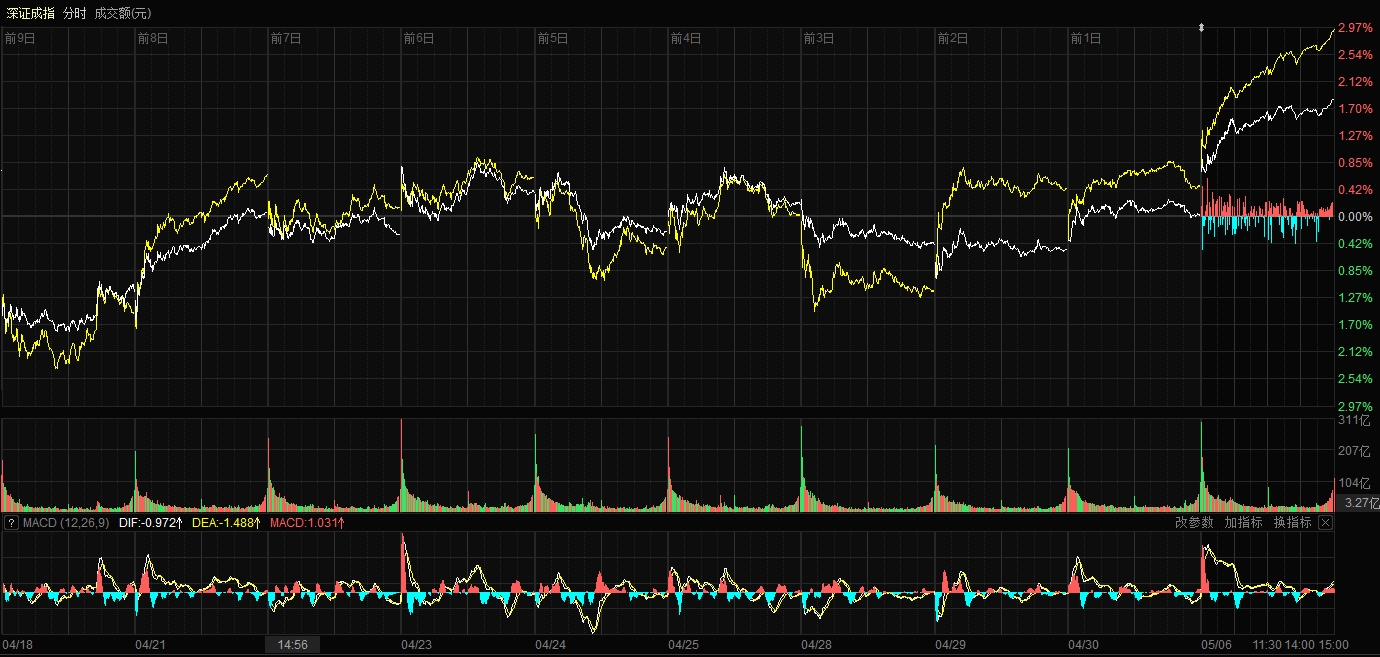
Task: Click the 14:00 time label
Action: click(x=1301, y=645)
